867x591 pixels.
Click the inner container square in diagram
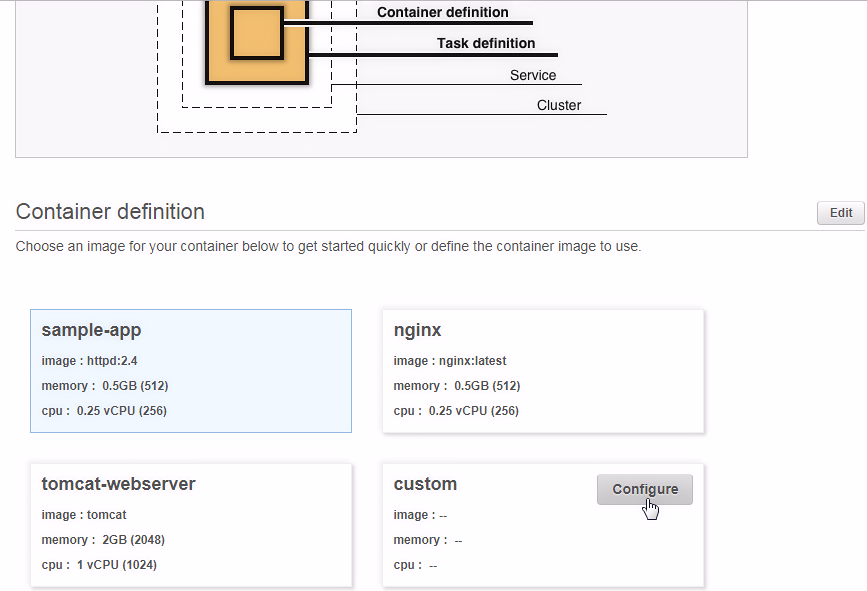point(257,33)
